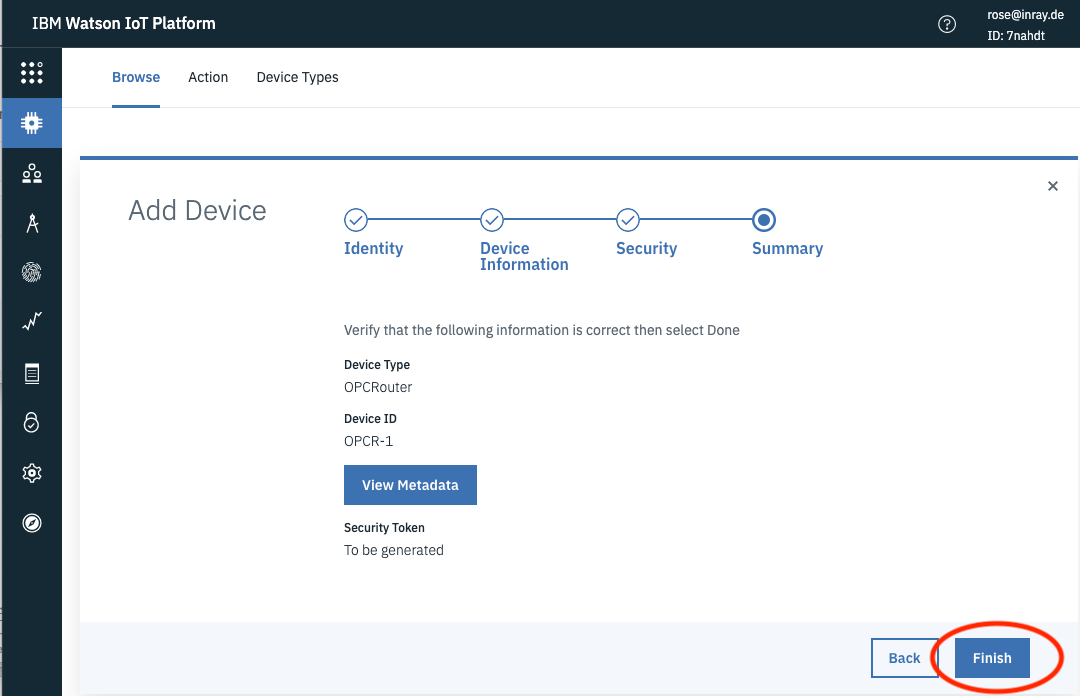This screenshot has height=696, width=1080.
Task: Select the Devices chip icon in sidebar
Action: tap(32, 123)
